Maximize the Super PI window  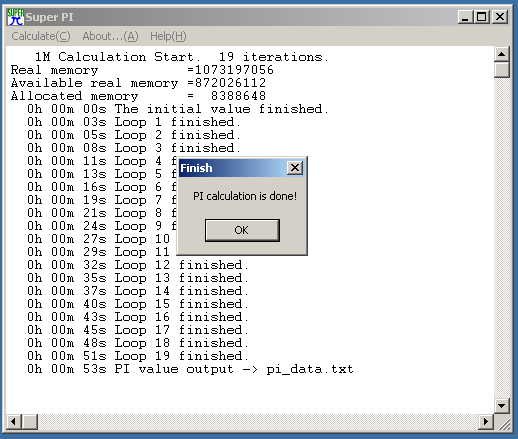(x=482, y=17)
